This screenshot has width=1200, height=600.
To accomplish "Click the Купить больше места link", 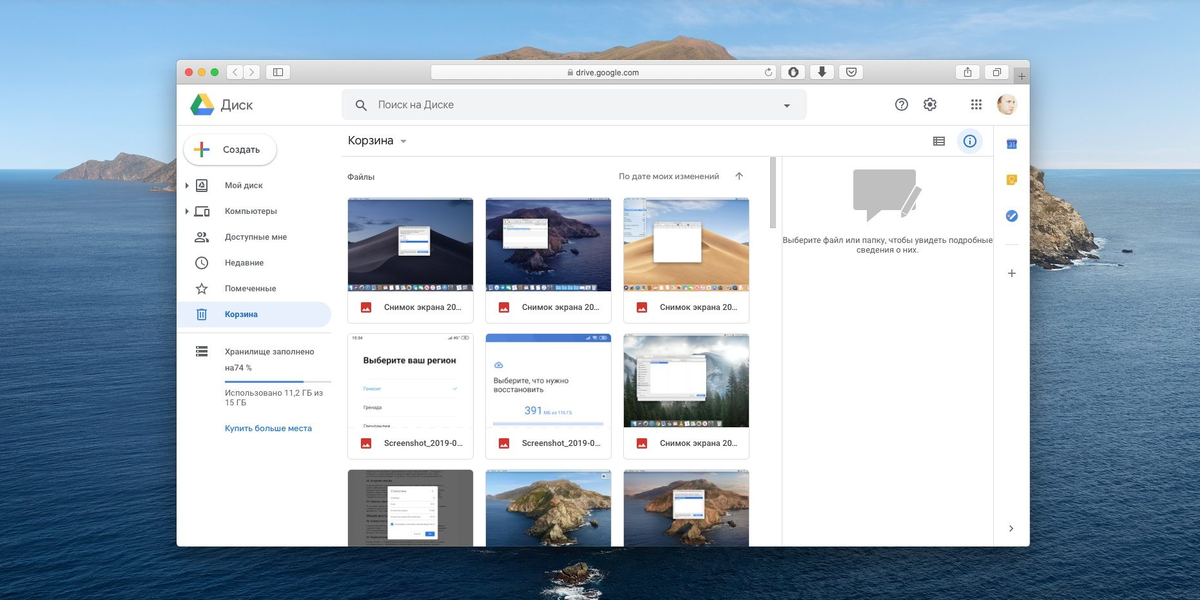I will [268, 428].
